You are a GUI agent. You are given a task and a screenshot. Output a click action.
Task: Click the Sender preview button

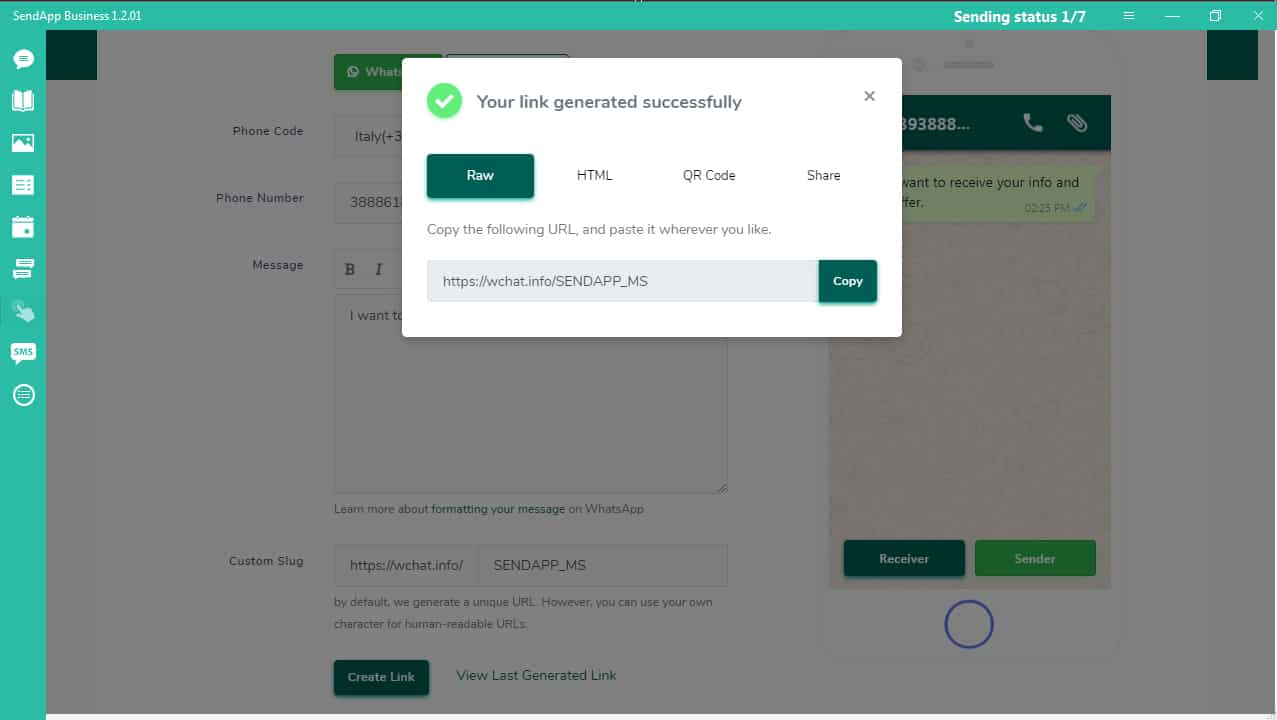pyautogui.click(x=1035, y=559)
